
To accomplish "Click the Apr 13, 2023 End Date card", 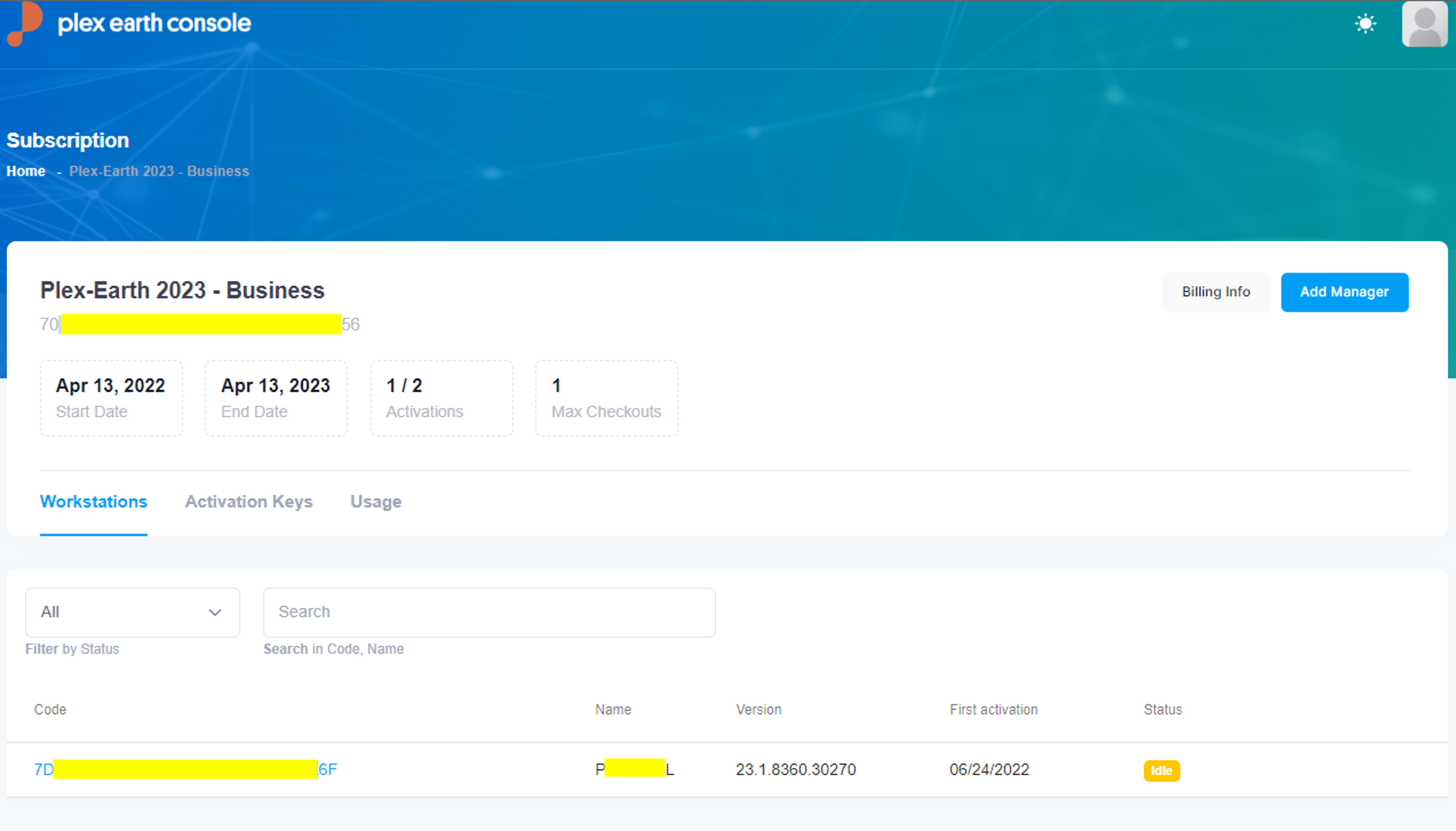I will 276,398.
